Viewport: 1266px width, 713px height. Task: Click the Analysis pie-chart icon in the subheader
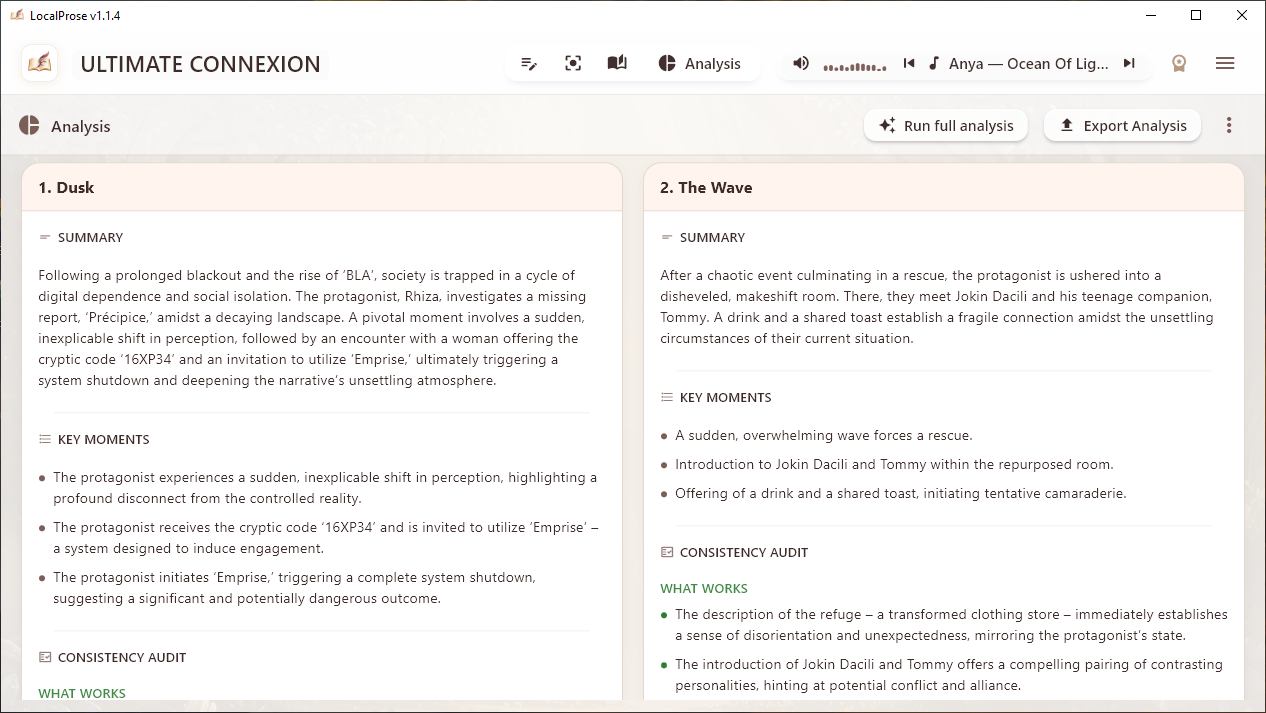[30, 126]
